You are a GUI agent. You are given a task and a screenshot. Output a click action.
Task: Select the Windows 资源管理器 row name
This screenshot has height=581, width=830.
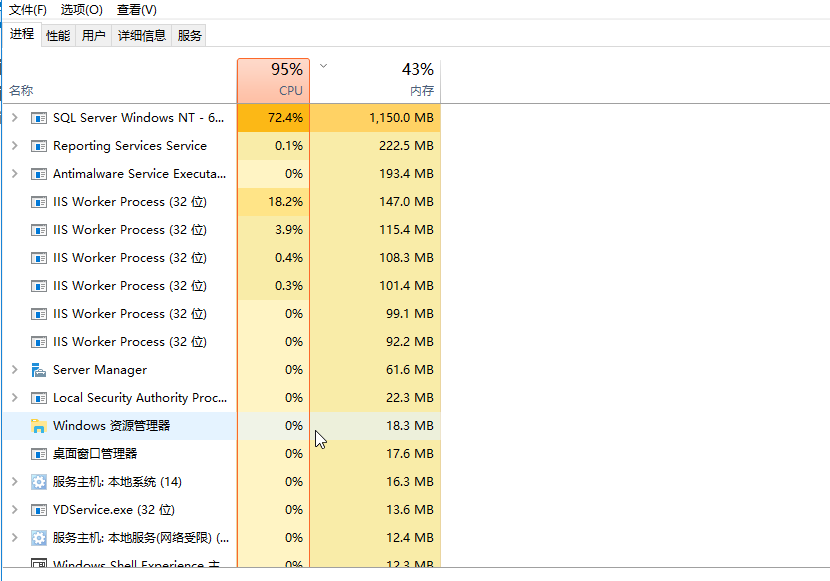tap(112, 426)
